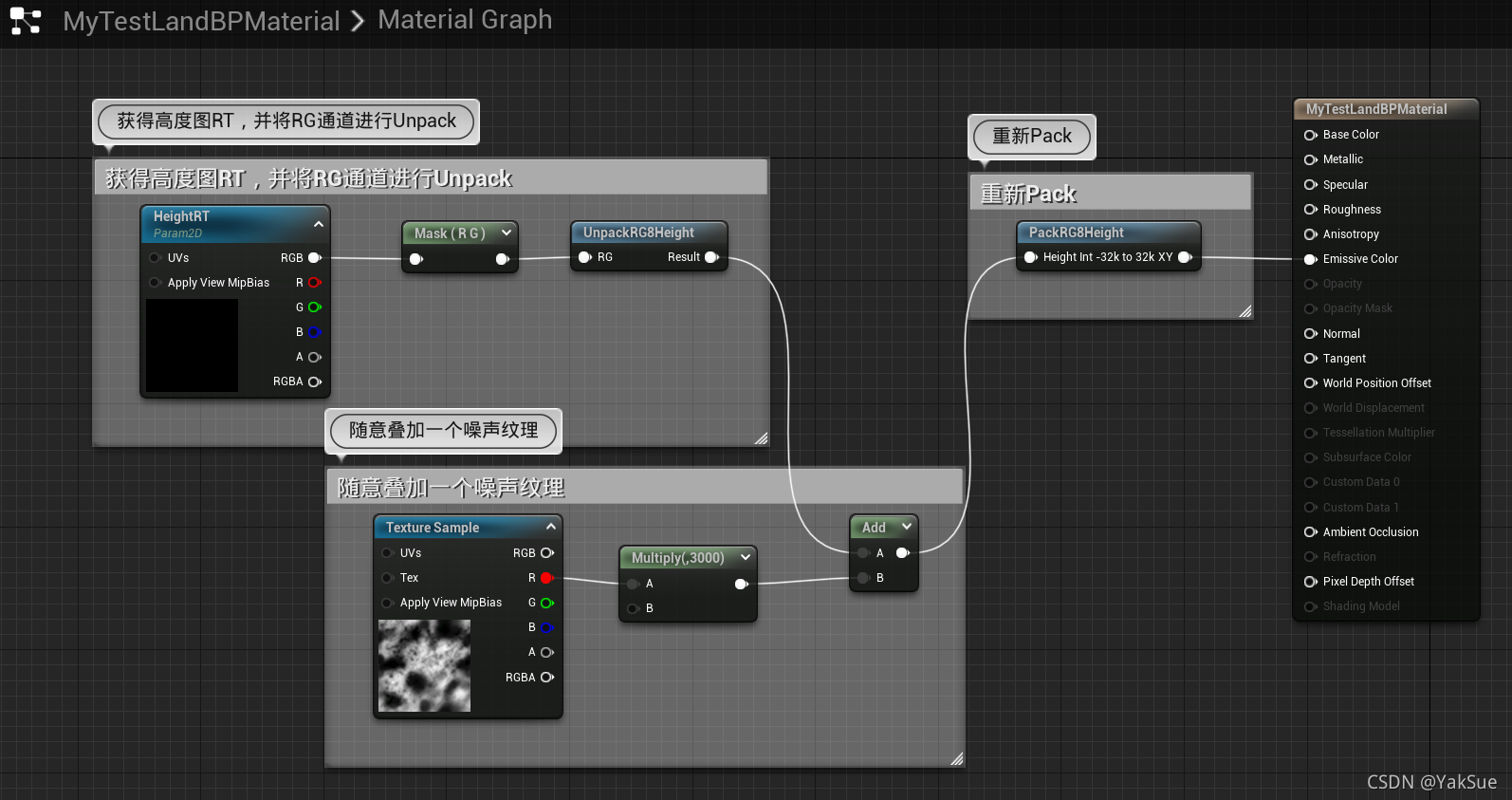Screen dimensions: 1512x800
Task: Click HeightRT alpha A output pin
Action: [315, 357]
